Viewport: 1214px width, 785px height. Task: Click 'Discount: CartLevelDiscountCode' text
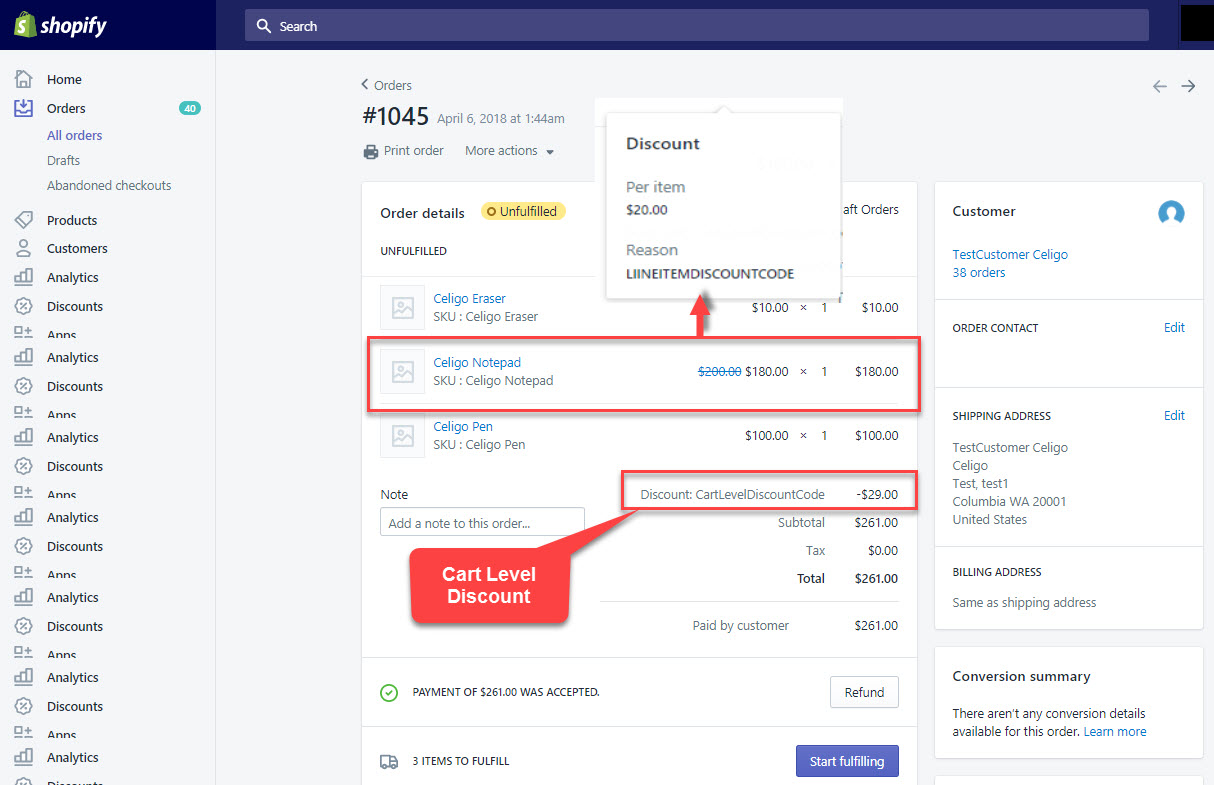tap(733, 494)
